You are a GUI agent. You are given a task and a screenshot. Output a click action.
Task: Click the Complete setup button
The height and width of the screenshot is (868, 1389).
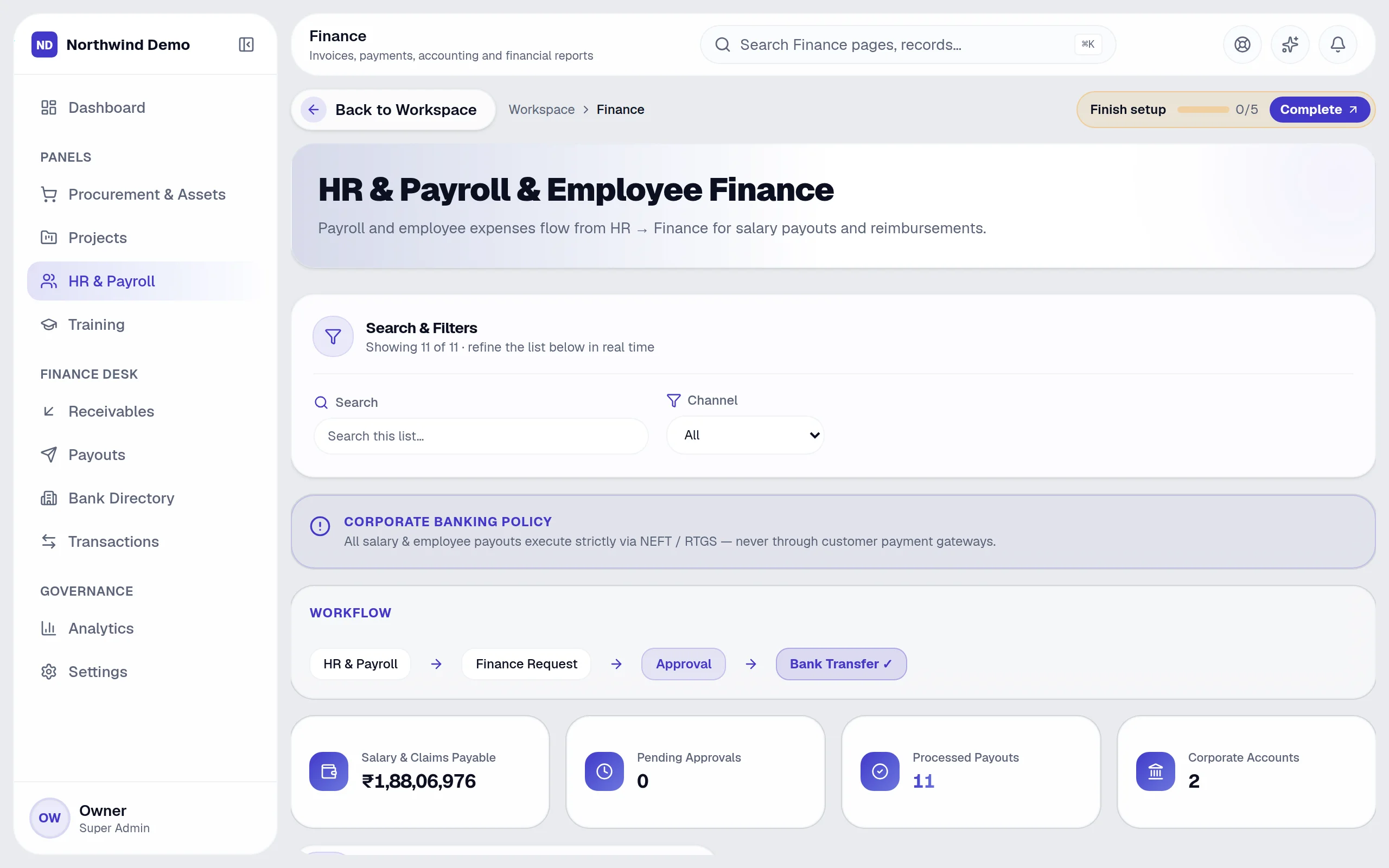point(1319,109)
